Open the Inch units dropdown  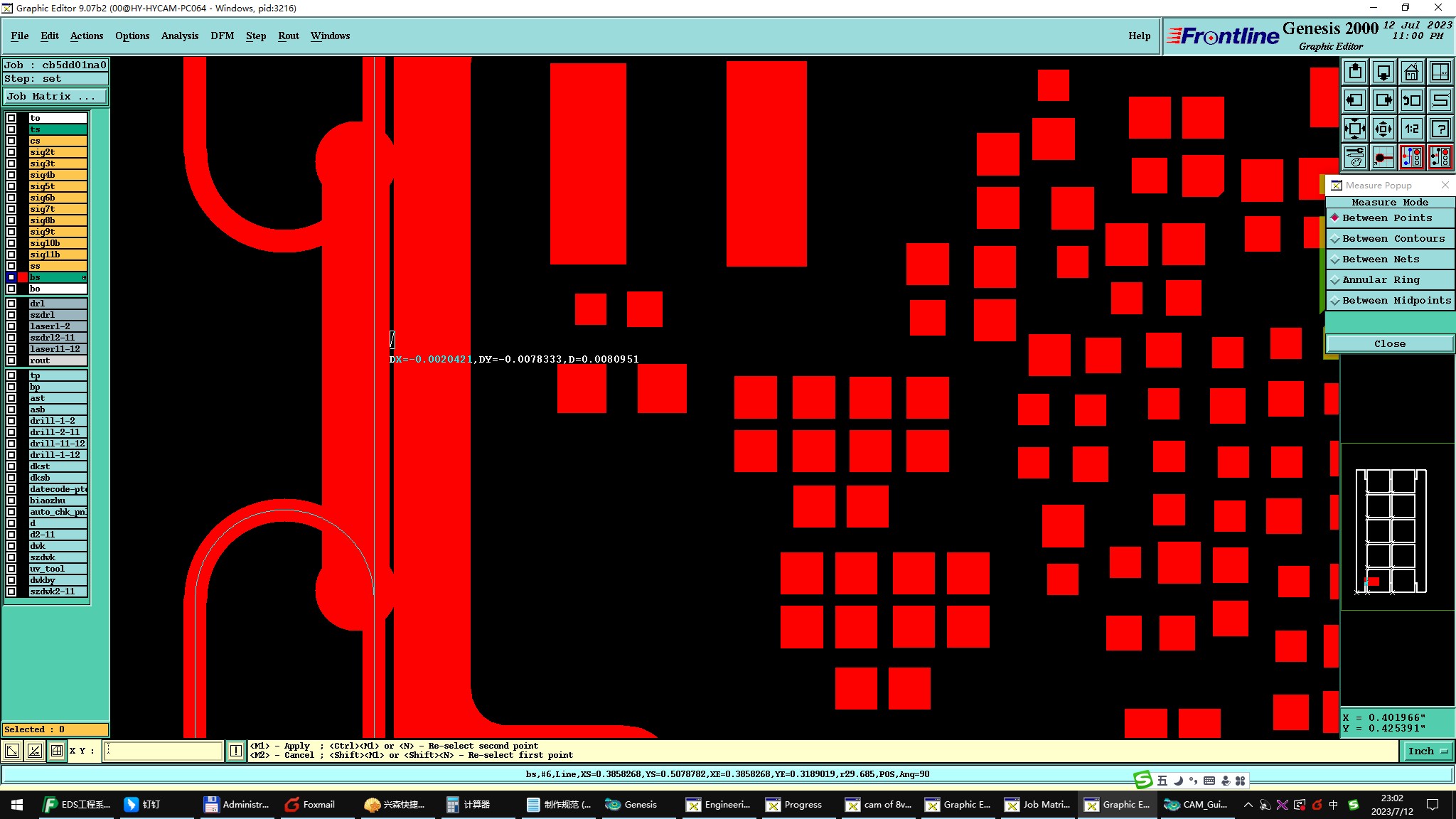pyautogui.click(x=1427, y=751)
